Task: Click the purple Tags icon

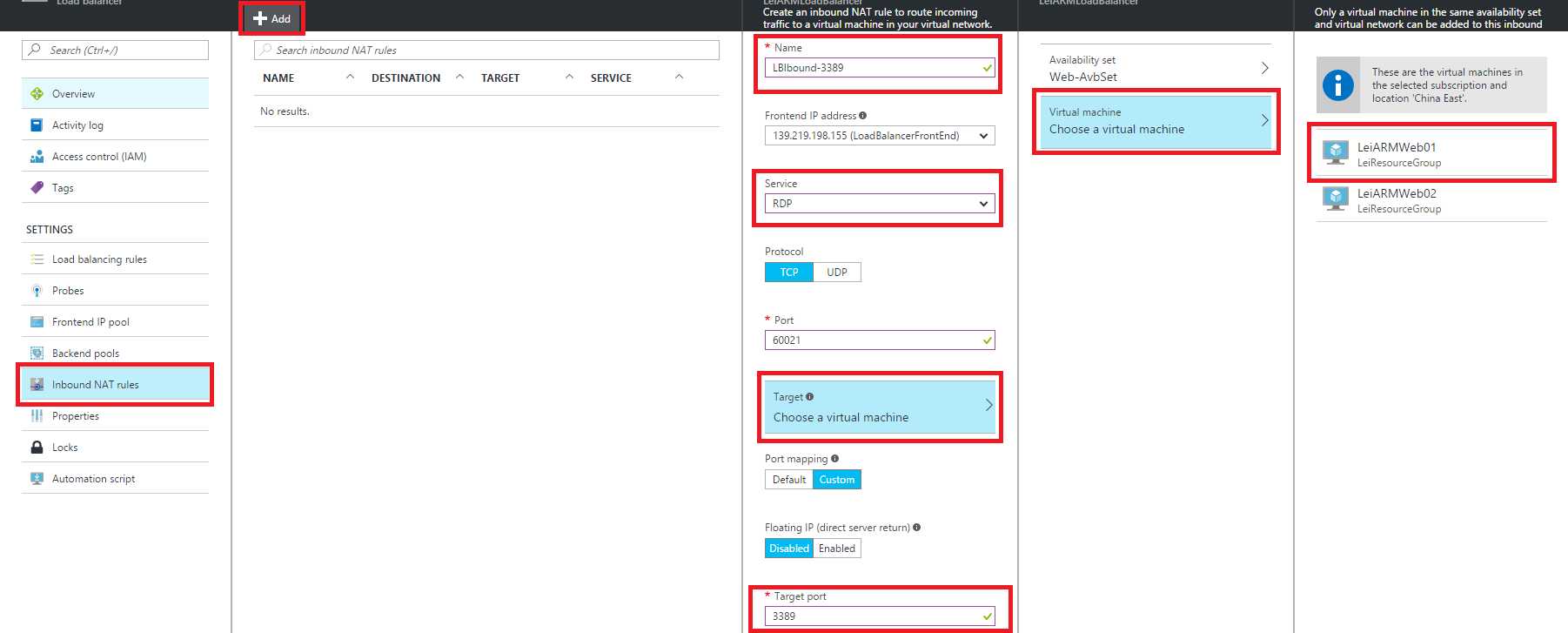Action: (x=37, y=187)
